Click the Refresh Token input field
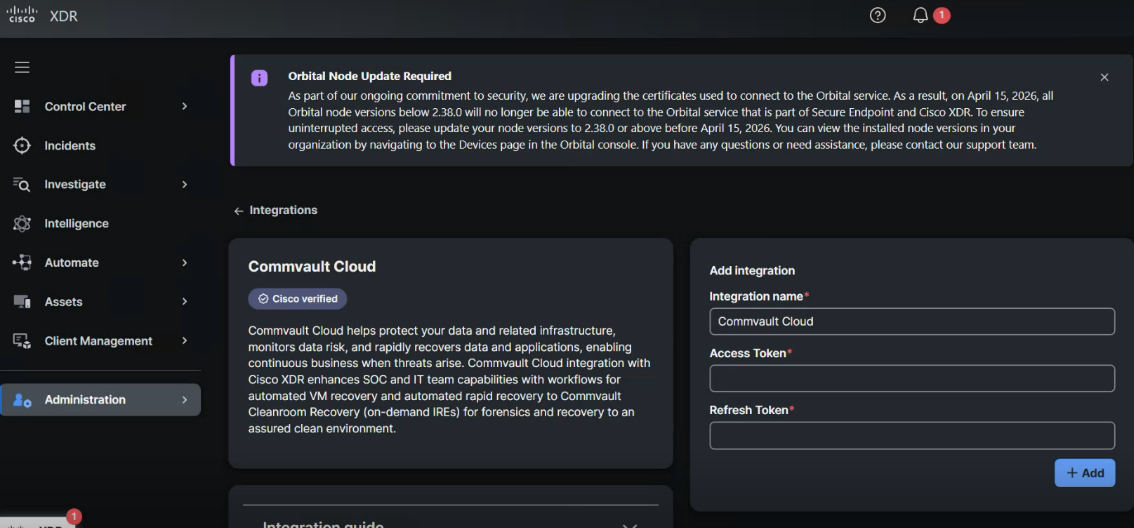The height and width of the screenshot is (528, 1134). [x=912, y=435]
